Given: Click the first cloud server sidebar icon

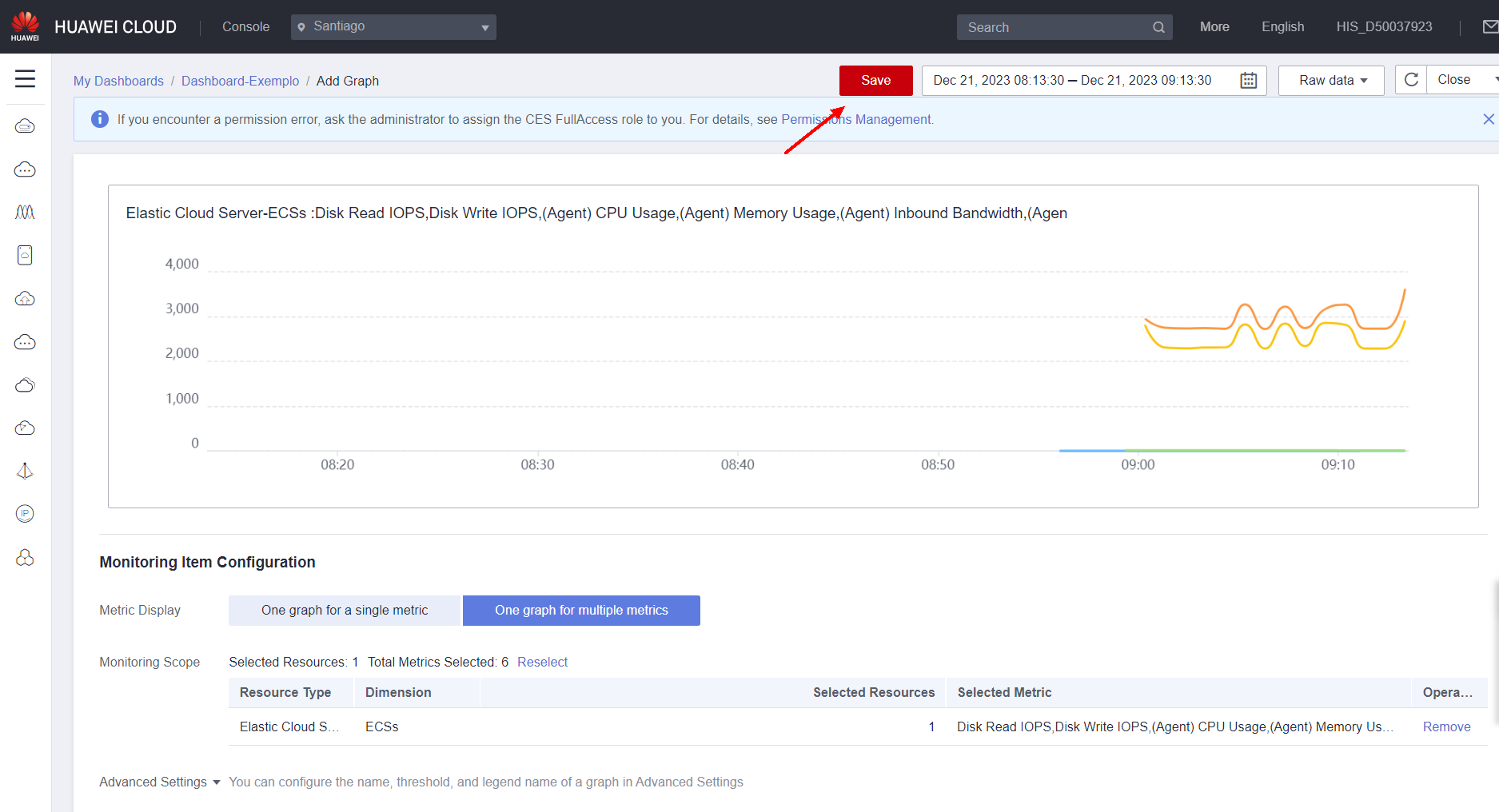Looking at the screenshot, I should click(25, 126).
